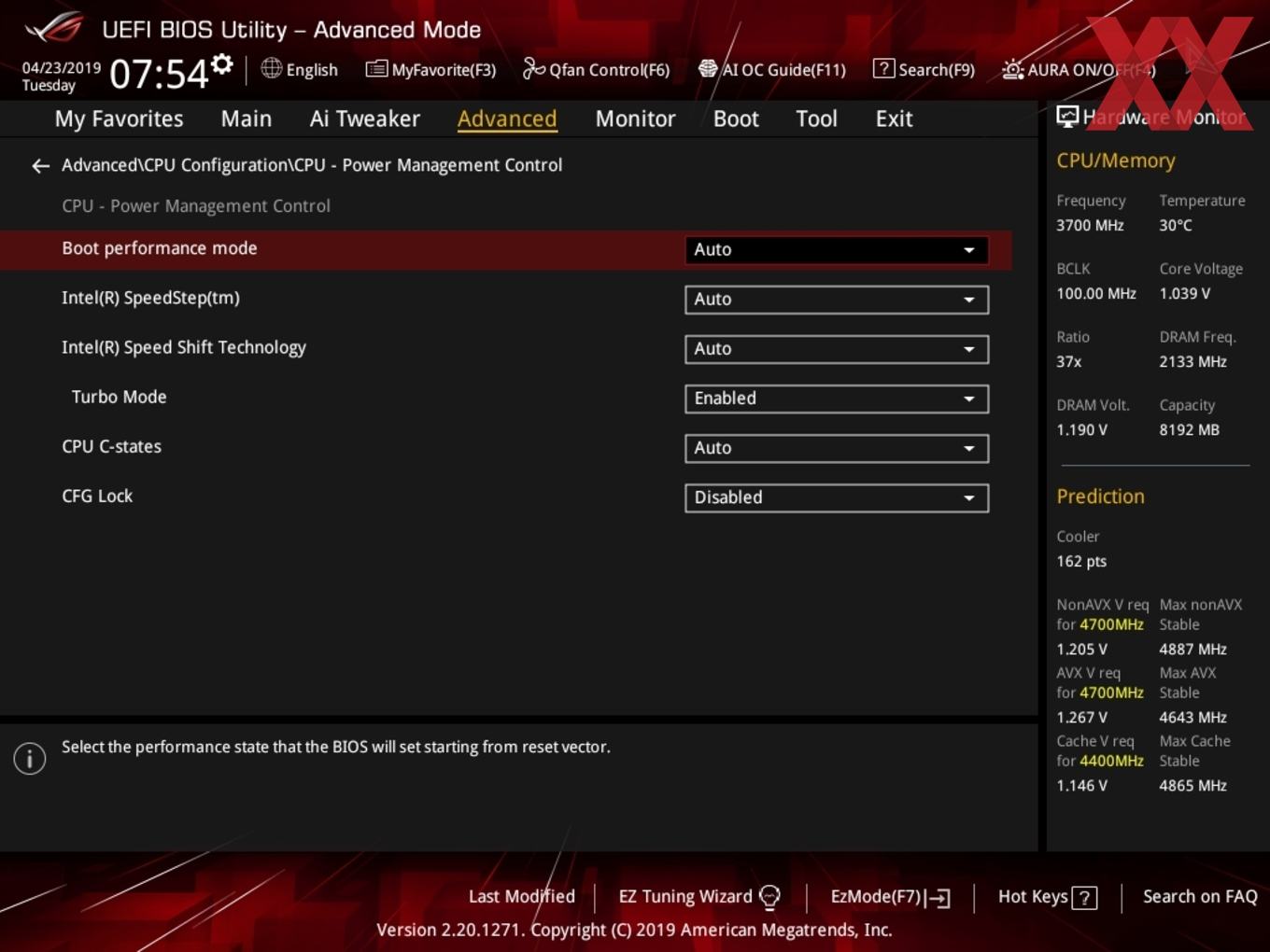Switch to the Boot tab

[x=736, y=119]
